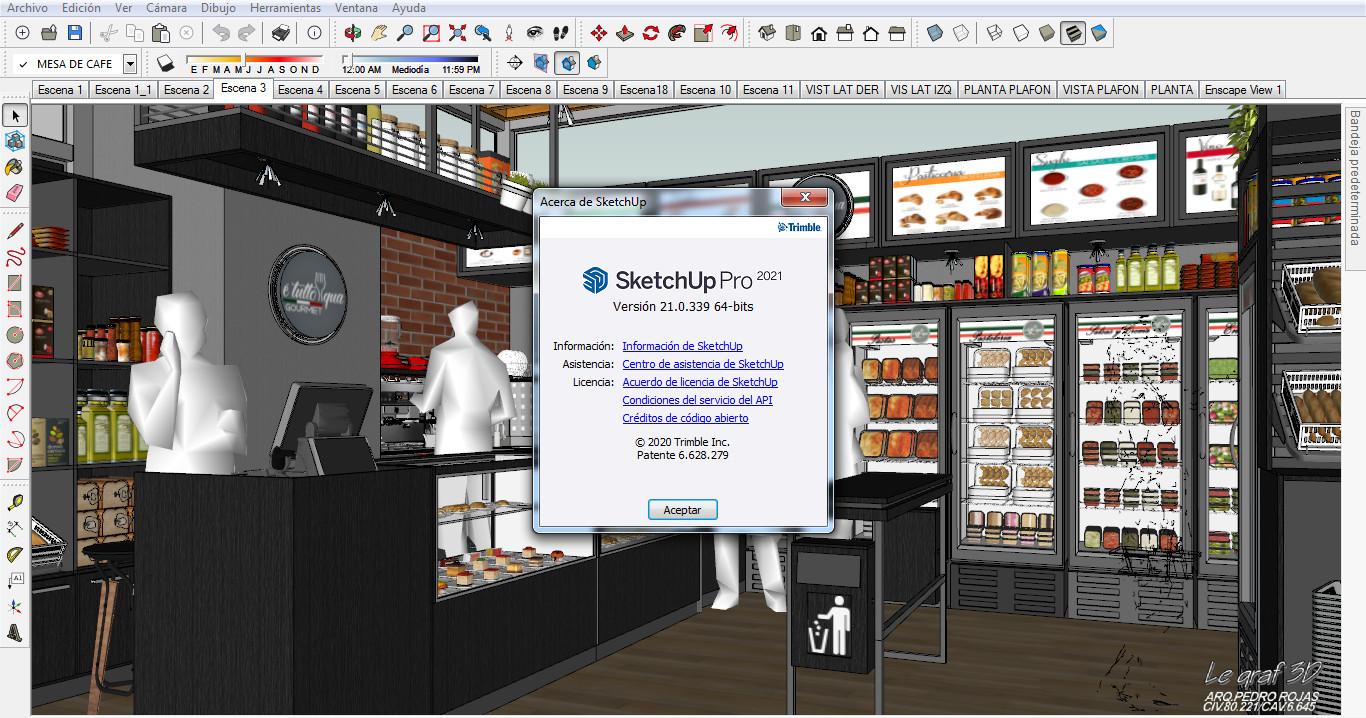Screen dimensions: 1366x718
Task: Pick the Line pencil tool
Action: 15,231
